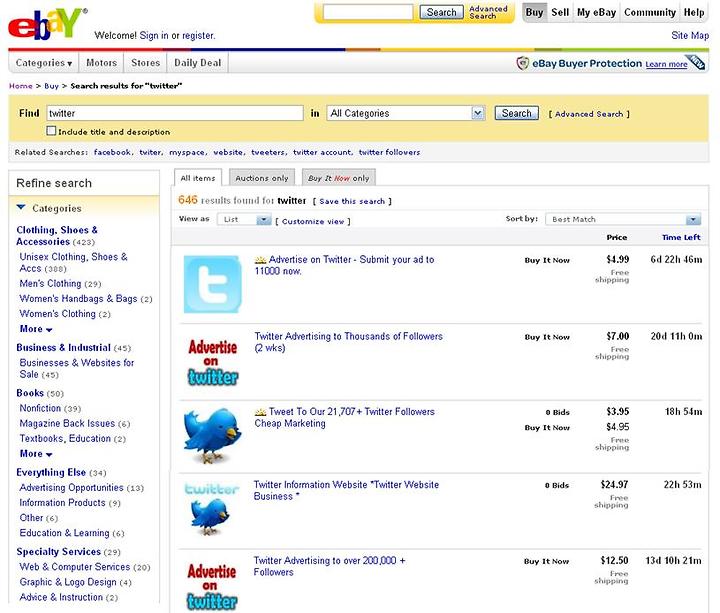
Task: Open the Twitter Information Website listing thumbnail
Action: point(212,509)
